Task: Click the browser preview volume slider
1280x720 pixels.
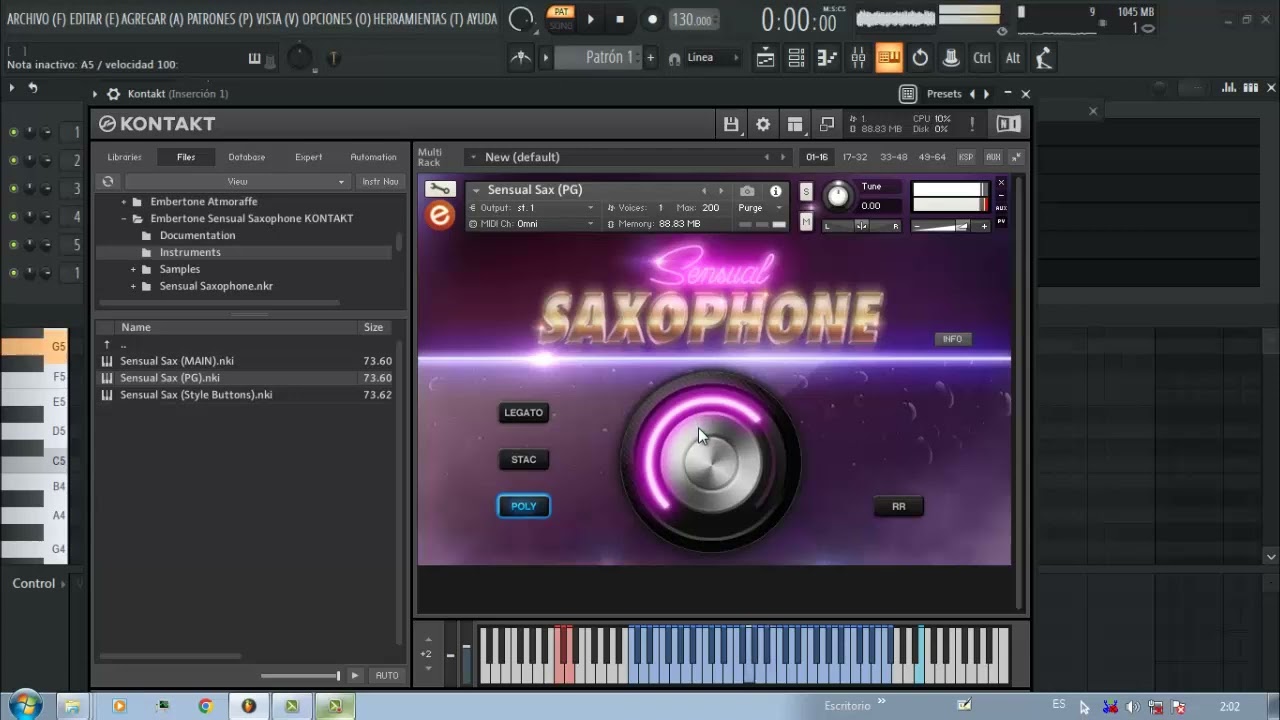Action: click(301, 676)
